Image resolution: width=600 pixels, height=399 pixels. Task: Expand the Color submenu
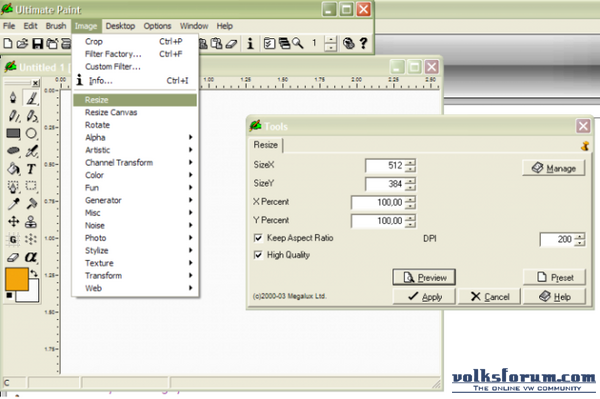click(x=135, y=175)
